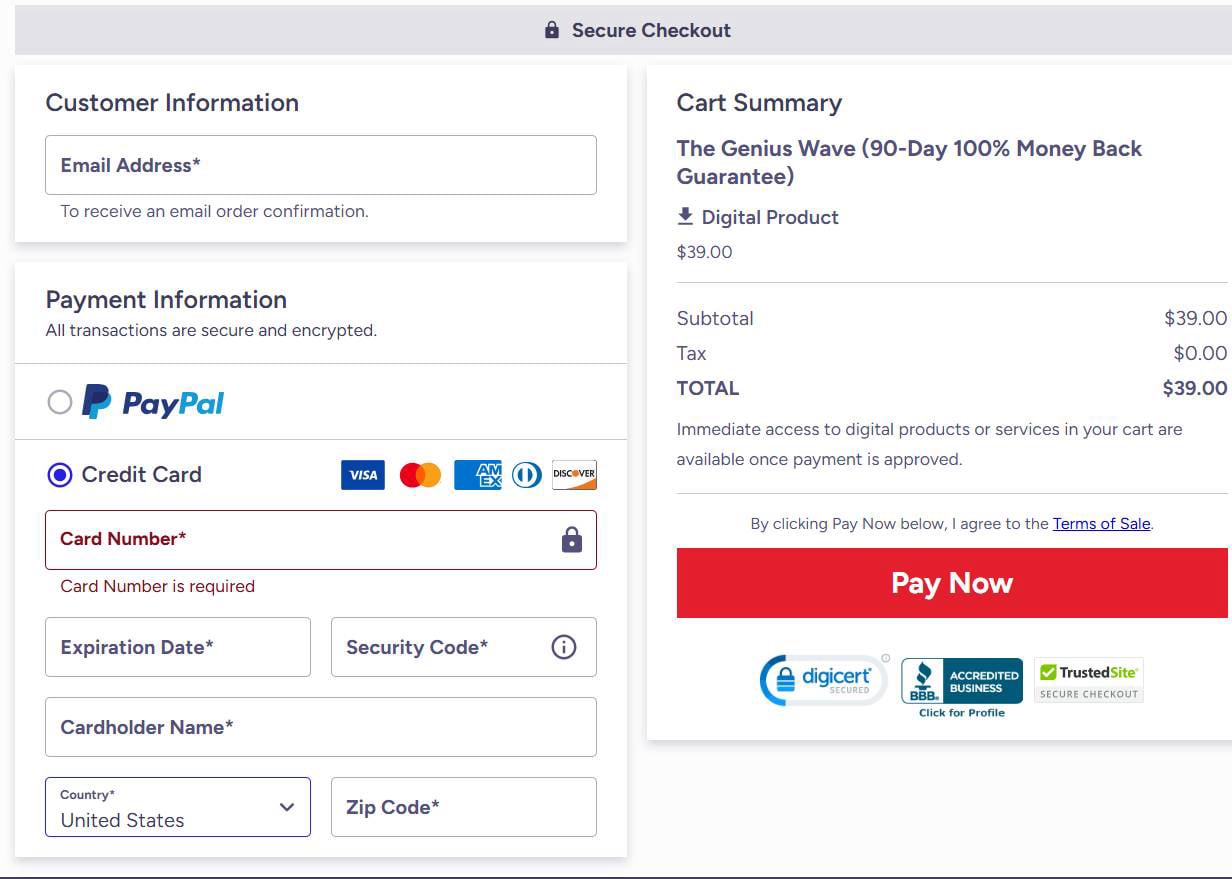Click the Visa card icon
Screen dimensions: 1232x879
pos(362,475)
